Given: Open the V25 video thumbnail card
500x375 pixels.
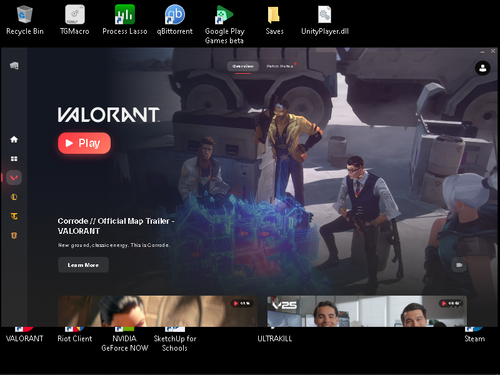Looking at the screenshot, I should coord(367,311).
